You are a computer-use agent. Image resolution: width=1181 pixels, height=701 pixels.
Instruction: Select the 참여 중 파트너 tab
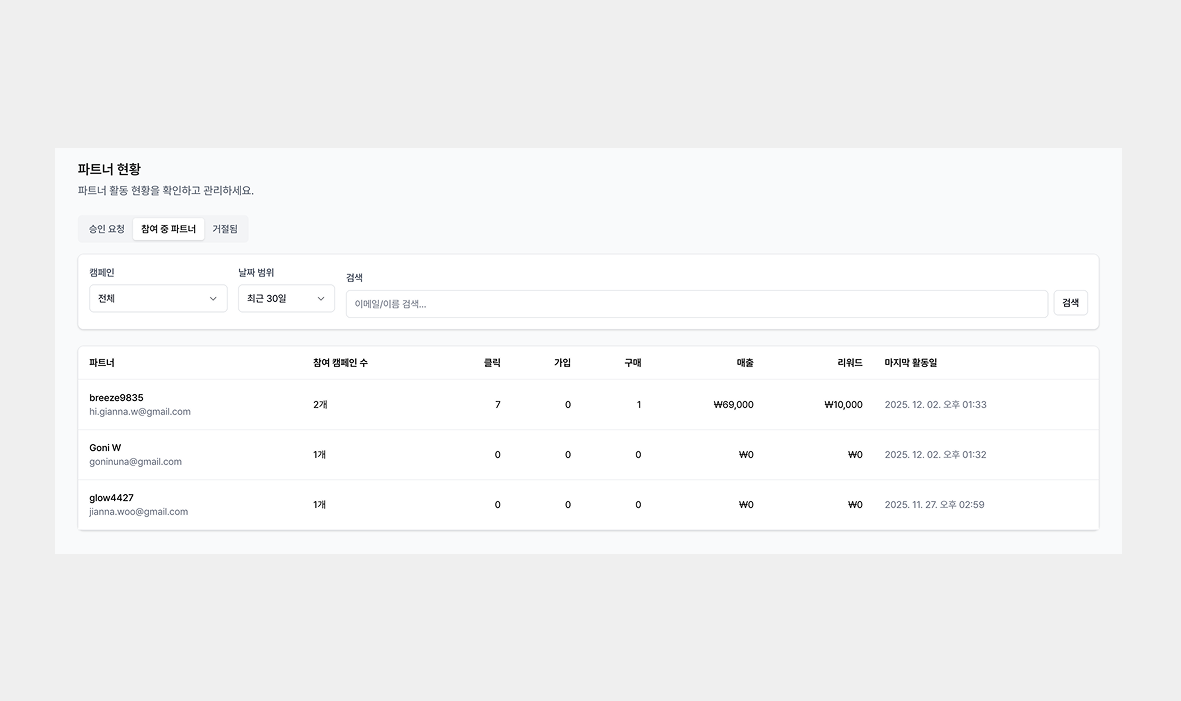(x=168, y=229)
